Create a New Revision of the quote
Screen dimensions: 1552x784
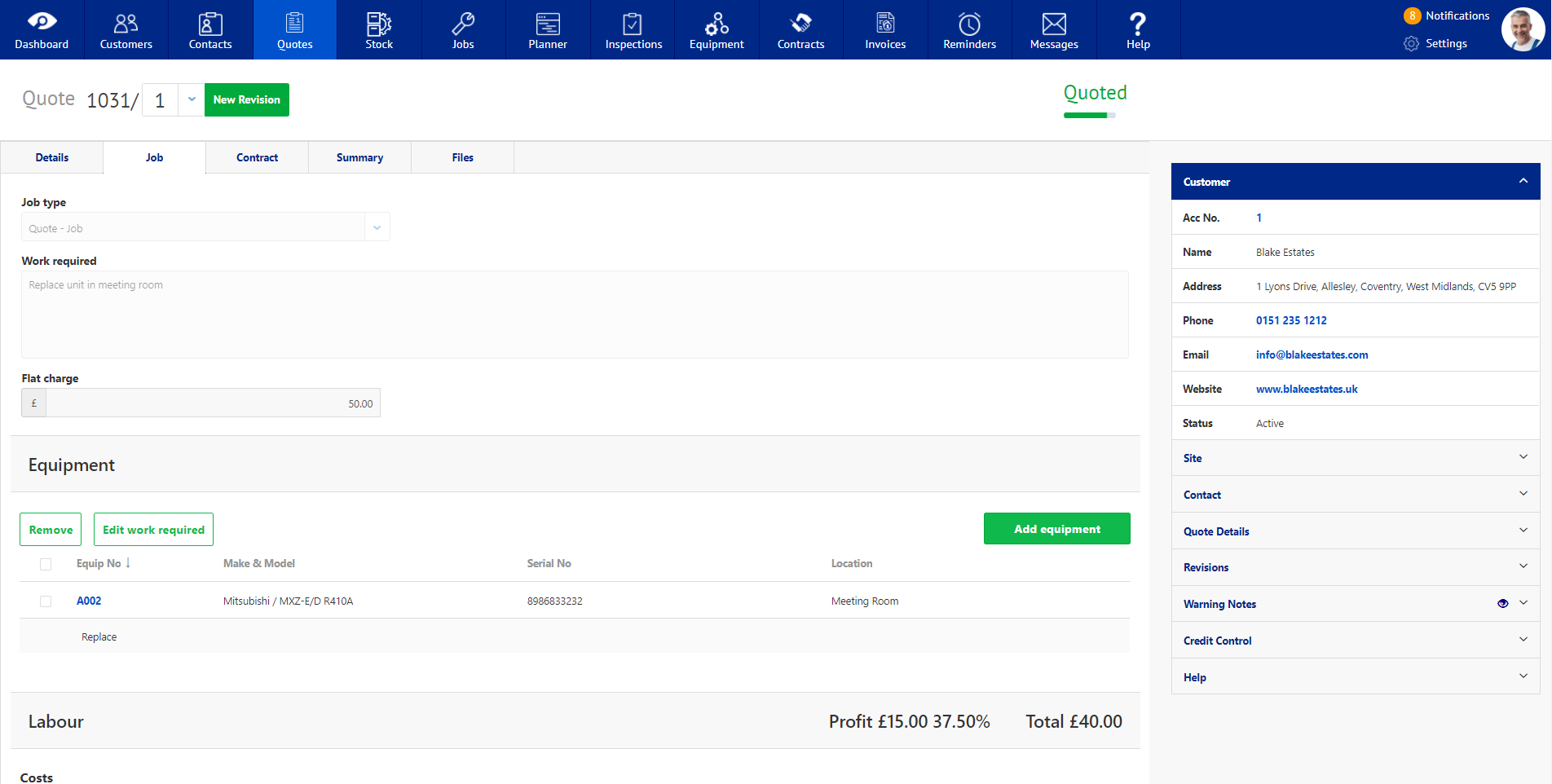(247, 99)
